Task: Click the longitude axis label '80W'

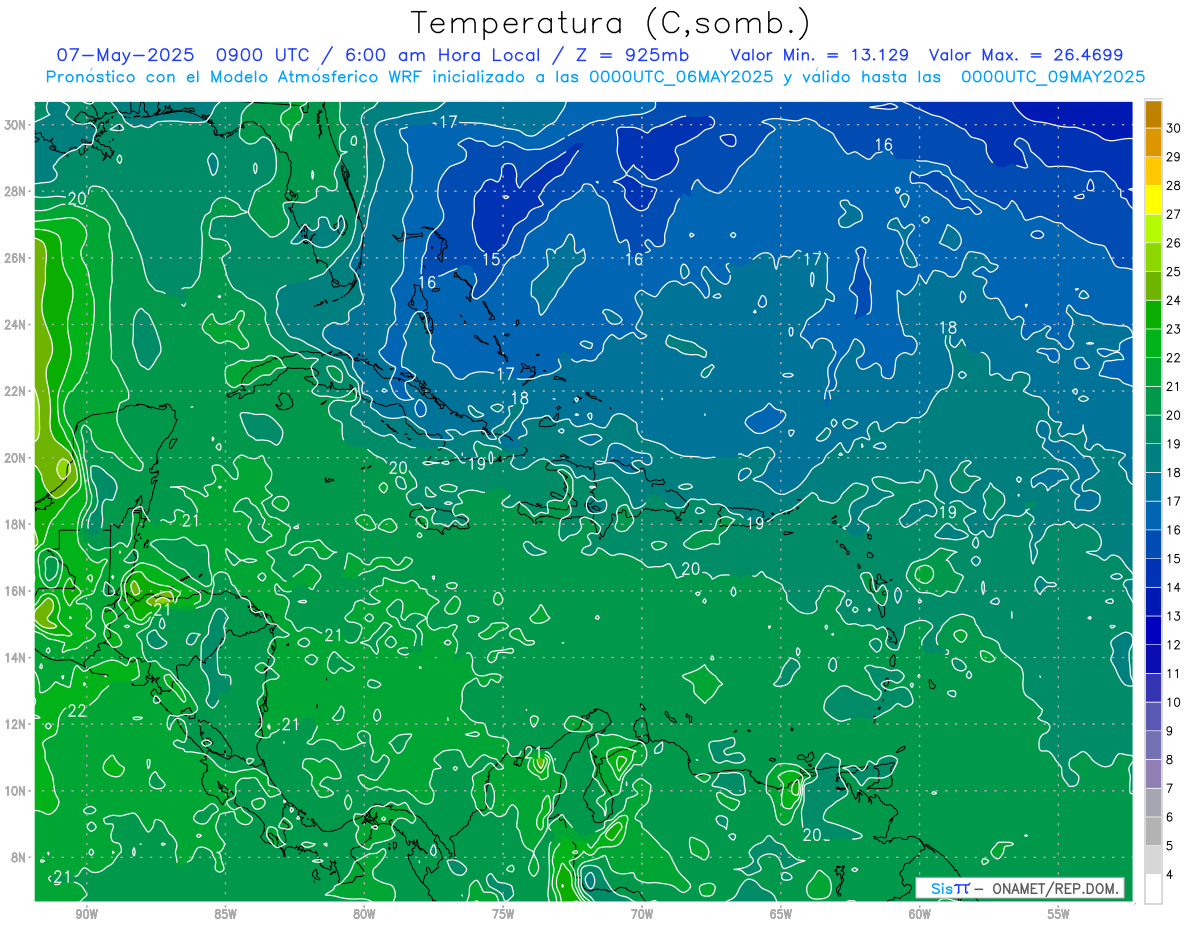Action: [364, 914]
